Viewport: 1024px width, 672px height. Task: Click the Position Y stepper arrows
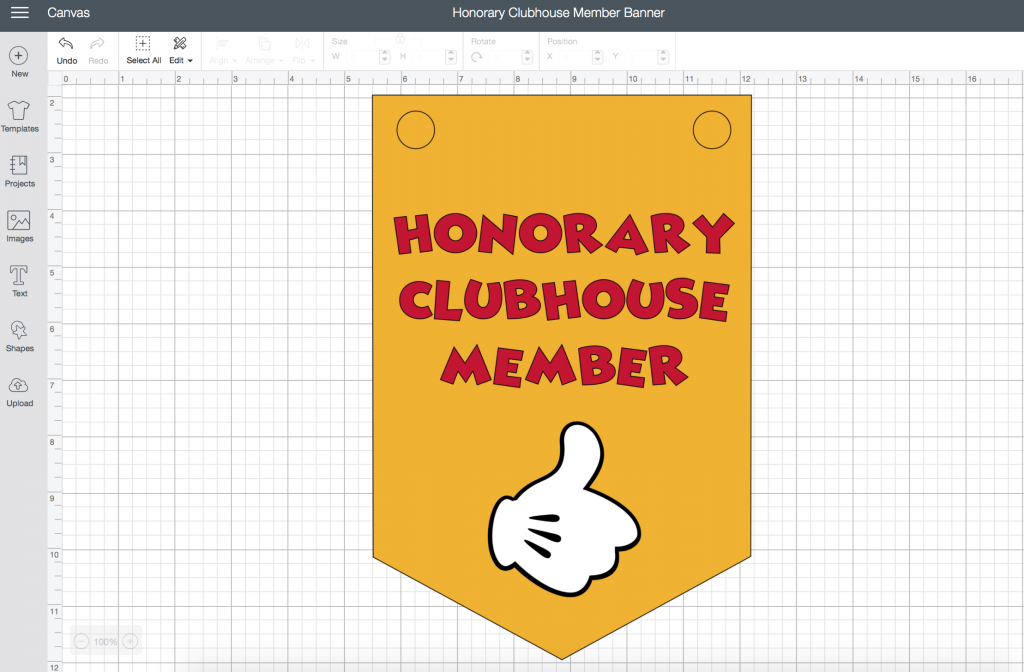(x=663, y=57)
